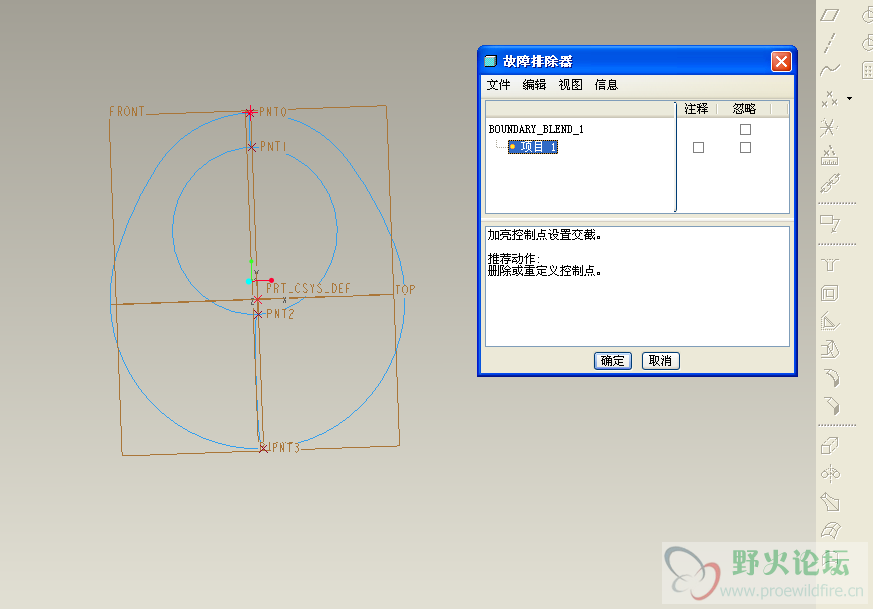Open the 信息 menu
This screenshot has width=873, height=609.
coord(606,85)
